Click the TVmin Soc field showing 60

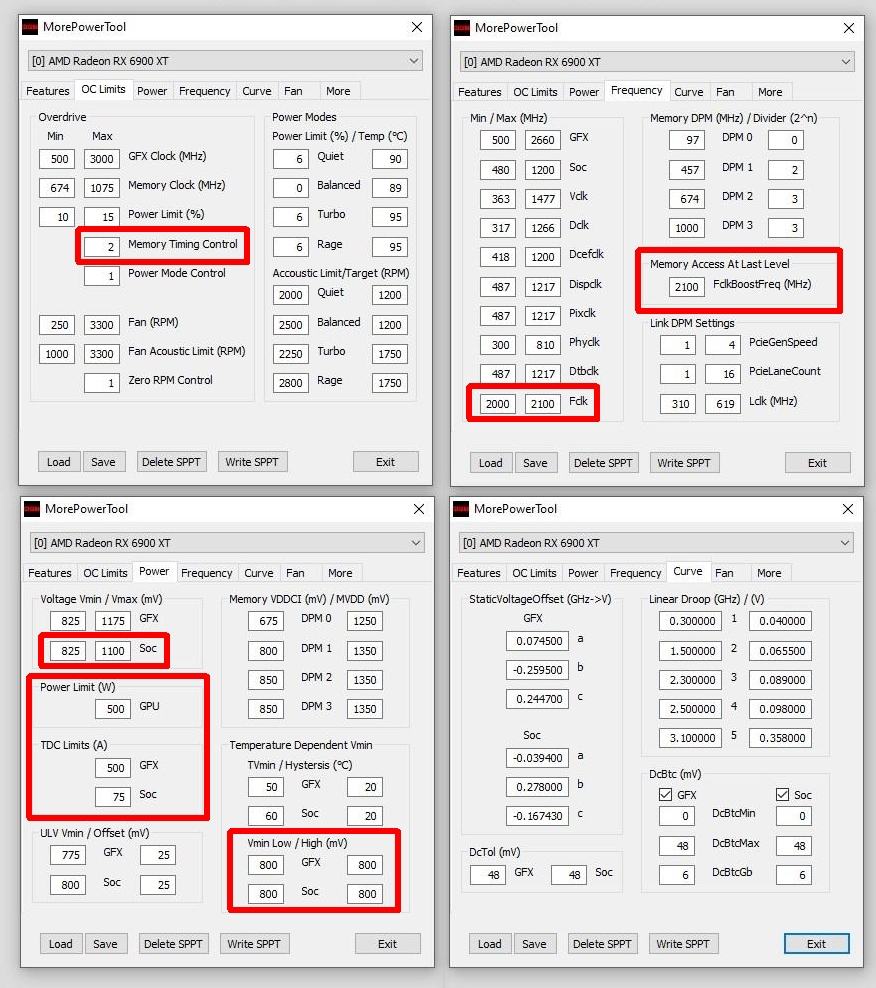click(266, 816)
